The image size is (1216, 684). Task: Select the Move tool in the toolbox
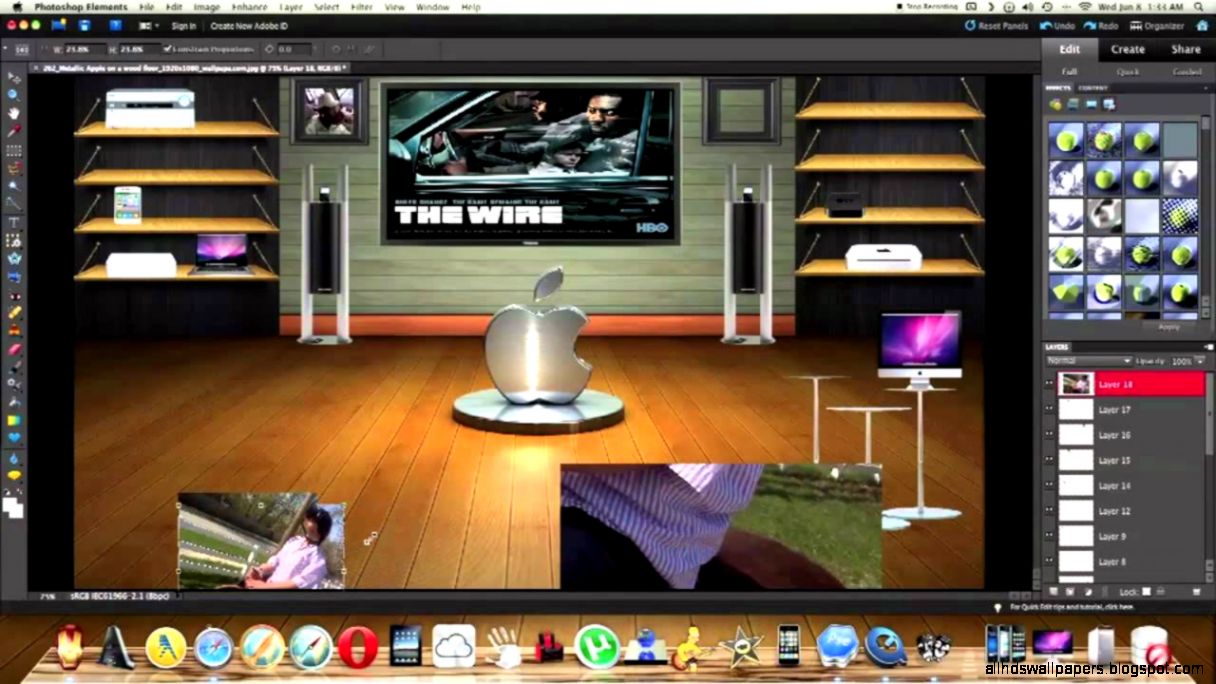point(14,77)
